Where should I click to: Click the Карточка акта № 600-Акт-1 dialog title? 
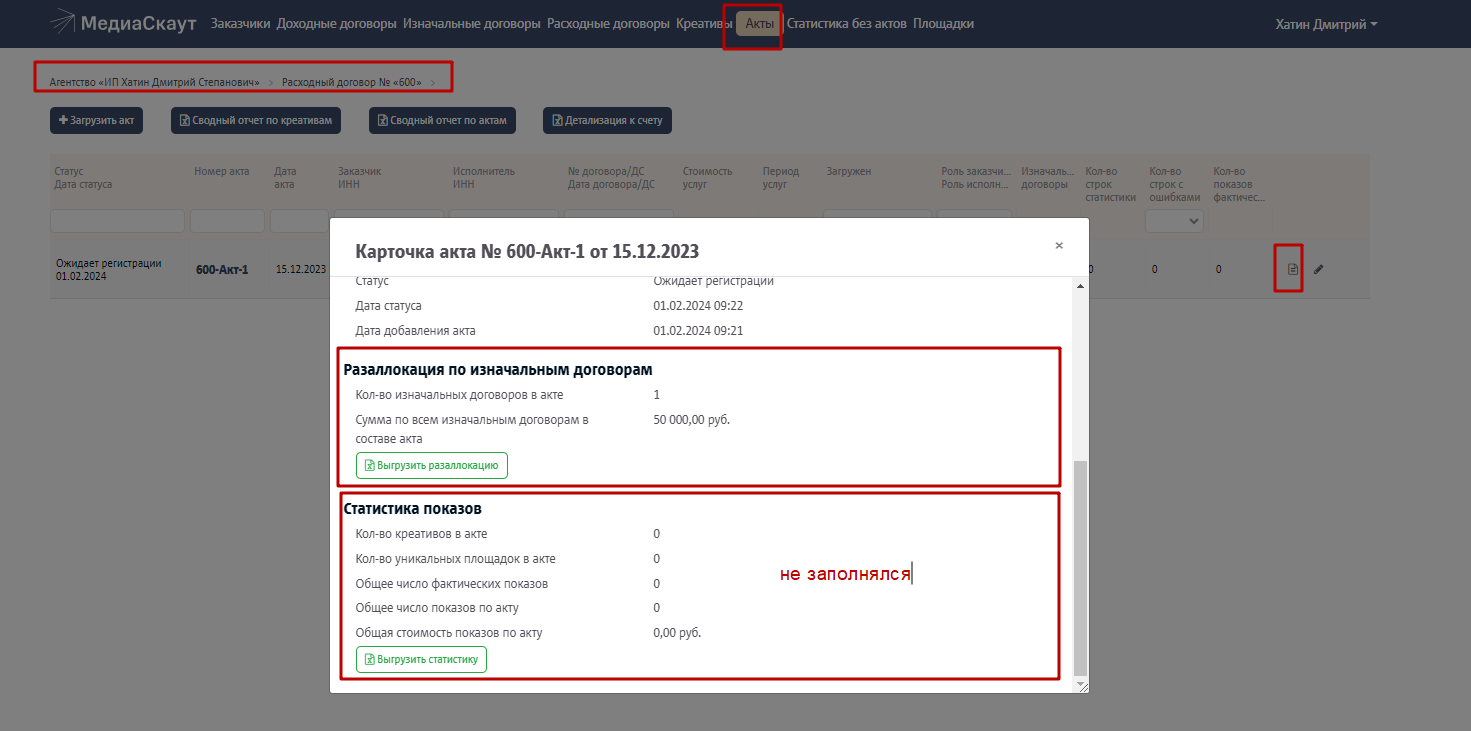click(527, 251)
